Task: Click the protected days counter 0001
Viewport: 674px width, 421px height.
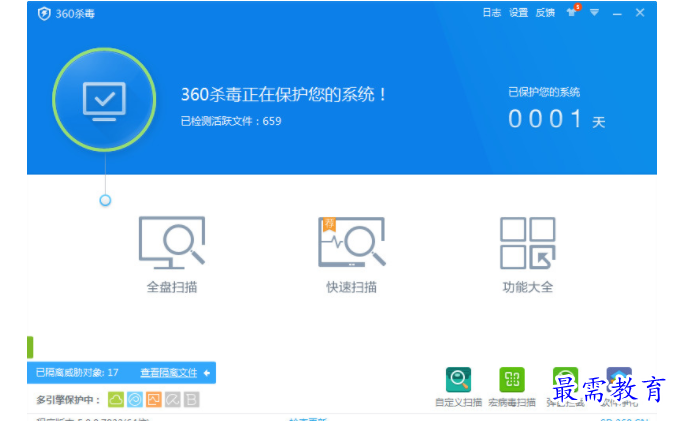Action: (x=545, y=119)
